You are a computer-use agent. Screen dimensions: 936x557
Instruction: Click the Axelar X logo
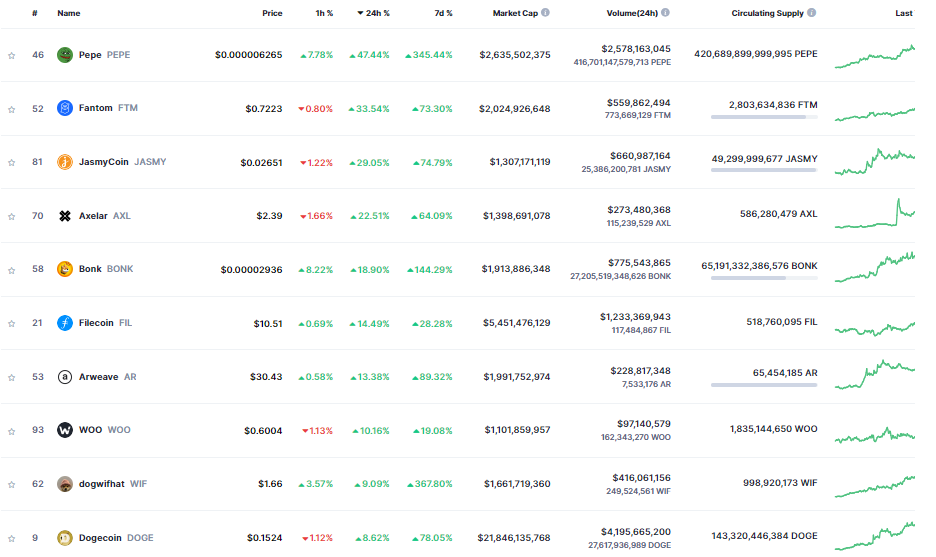[64, 216]
